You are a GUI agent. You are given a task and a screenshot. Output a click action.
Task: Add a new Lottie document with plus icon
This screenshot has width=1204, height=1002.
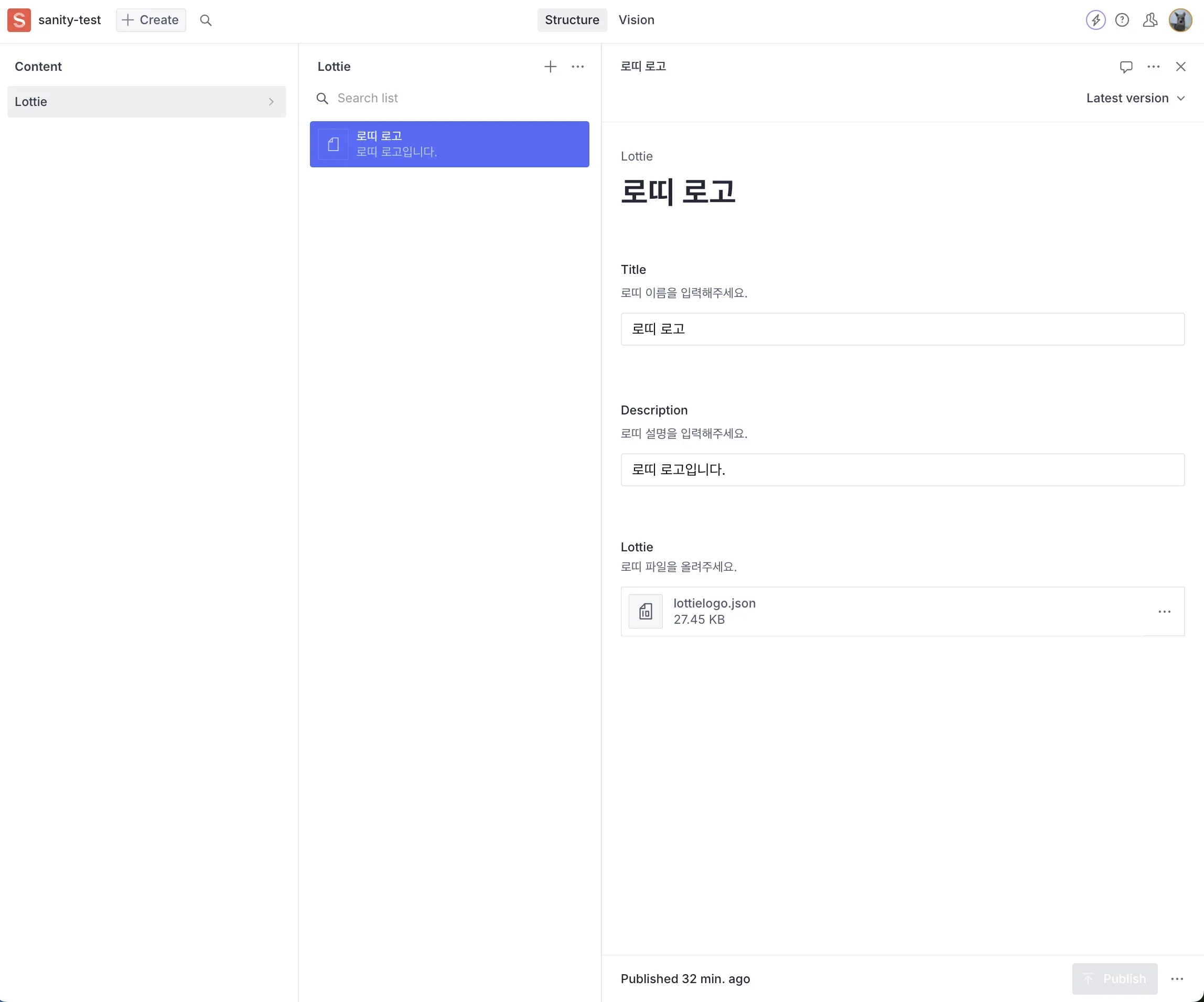(x=550, y=67)
